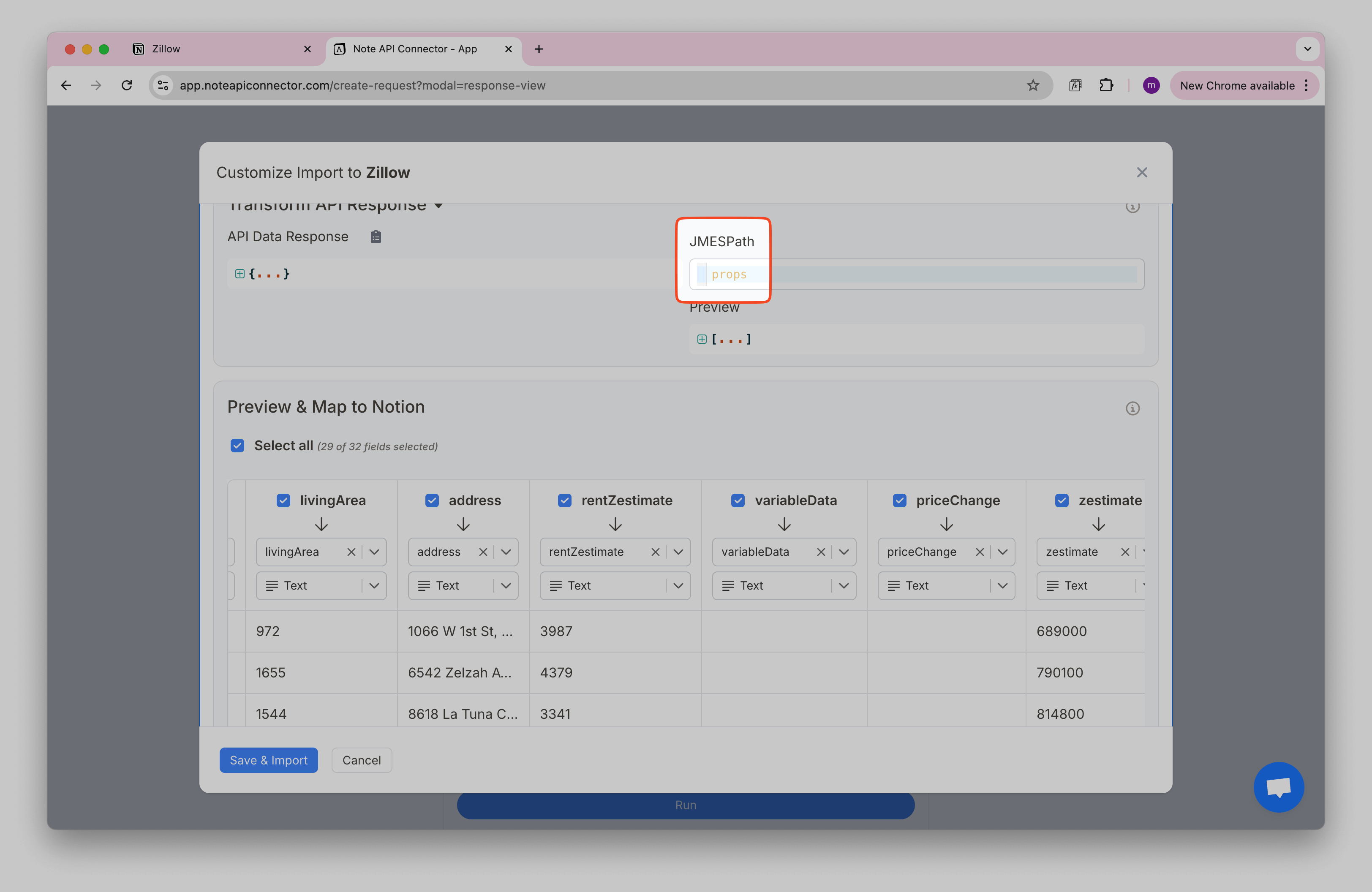Open zestimate Text type dropdown
This screenshot has width=1372, height=892.
1091,585
